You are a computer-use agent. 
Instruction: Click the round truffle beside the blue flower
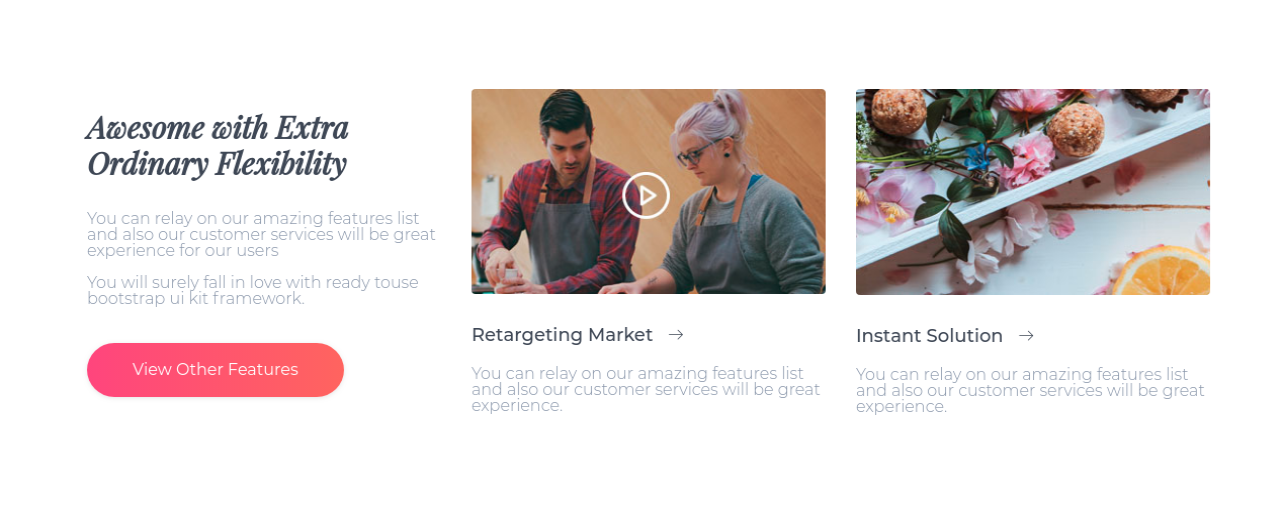1076,131
